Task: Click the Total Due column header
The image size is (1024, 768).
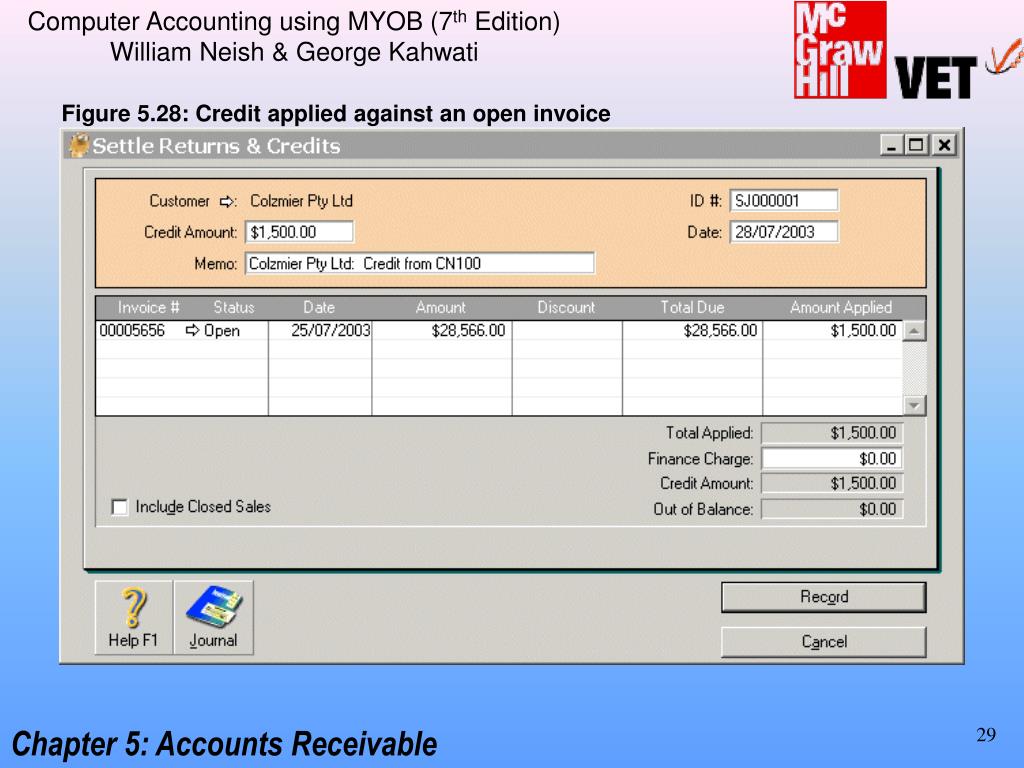Action: click(692, 308)
